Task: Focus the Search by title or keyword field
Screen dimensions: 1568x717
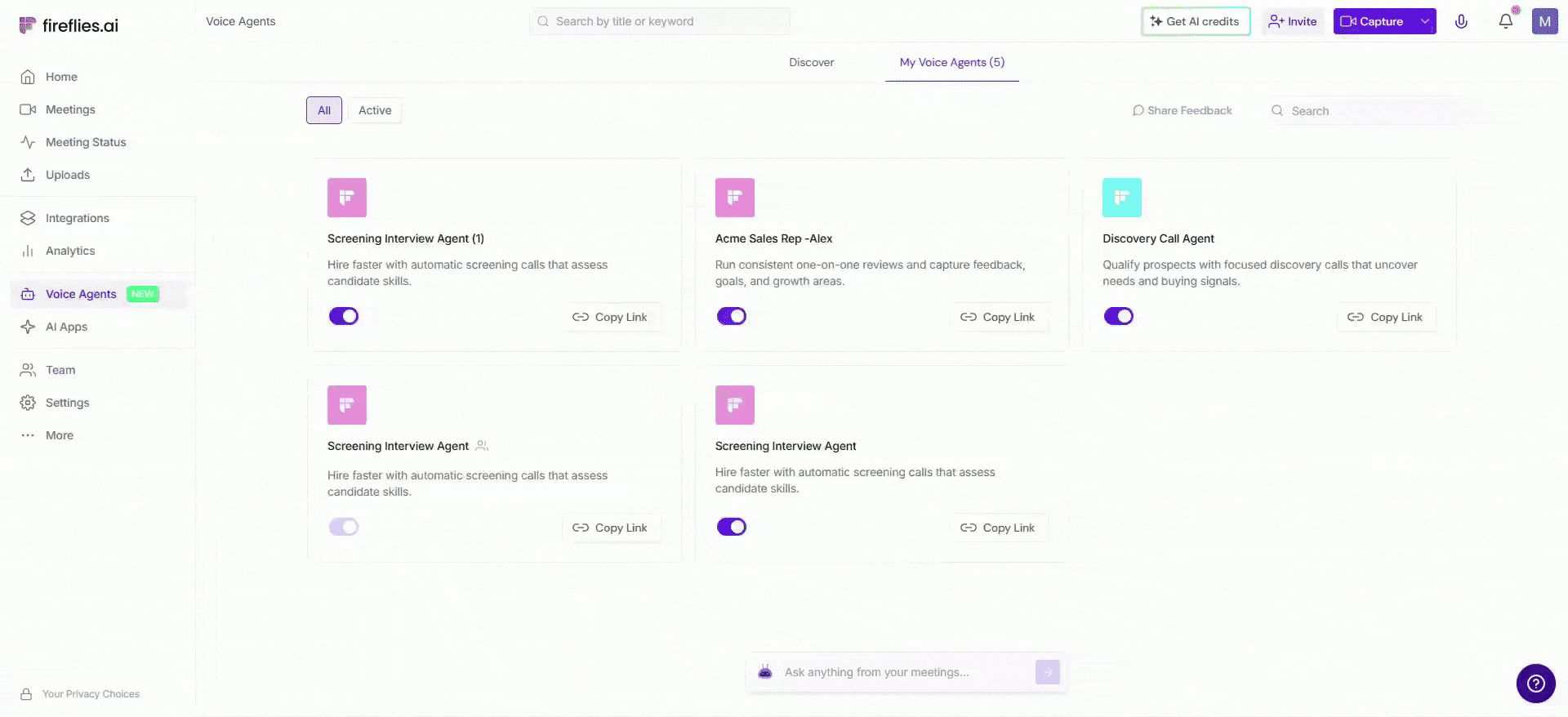Action: pyautogui.click(x=661, y=21)
